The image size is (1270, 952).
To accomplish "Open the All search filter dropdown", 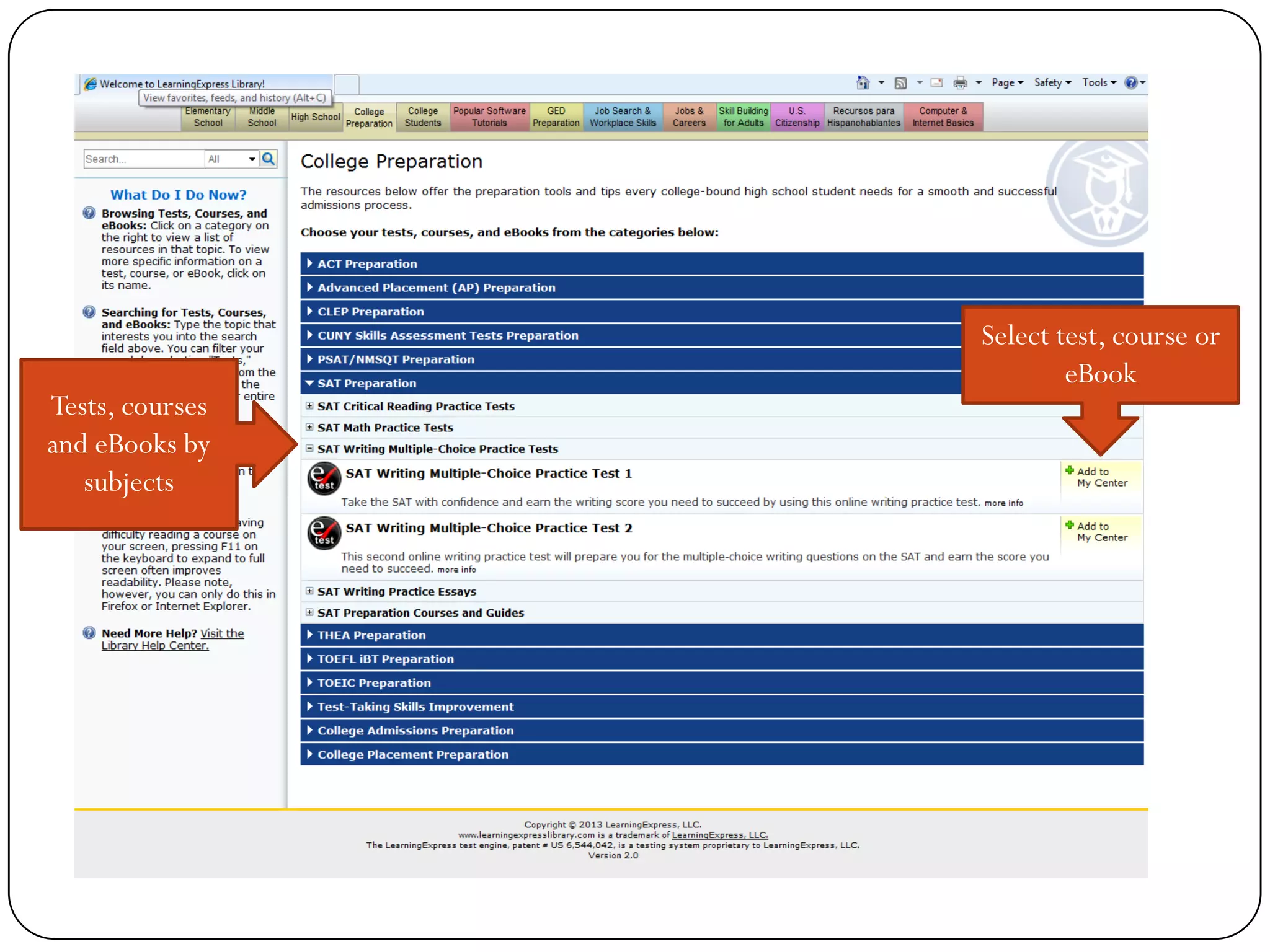I will pyautogui.click(x=231, y=159).
